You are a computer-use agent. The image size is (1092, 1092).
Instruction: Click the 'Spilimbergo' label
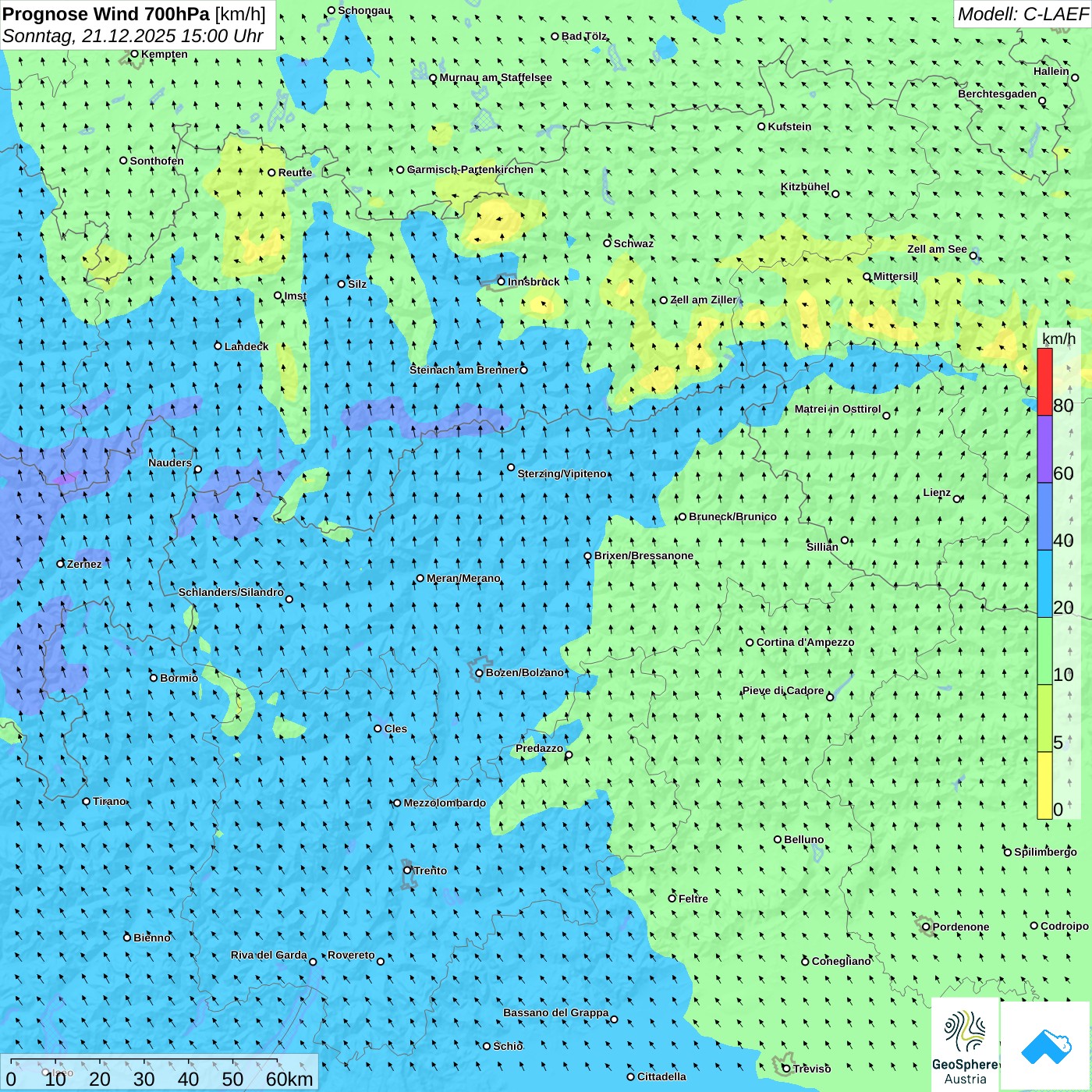click(x=1045, y=852)
